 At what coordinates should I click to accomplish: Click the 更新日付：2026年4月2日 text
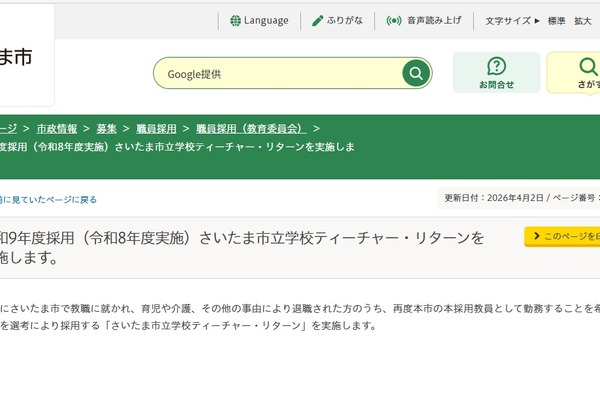click(x=494, y=198)
